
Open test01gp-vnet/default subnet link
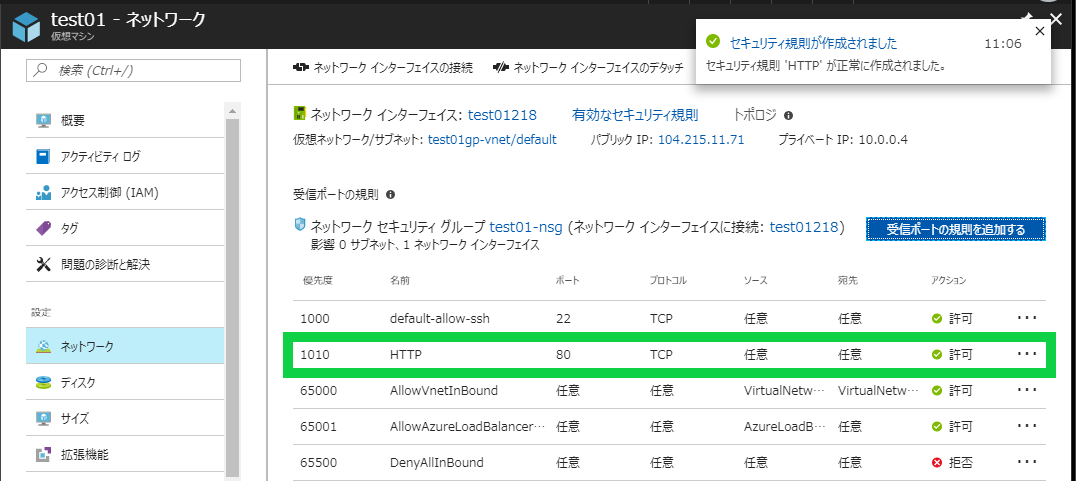click(492, 139)
